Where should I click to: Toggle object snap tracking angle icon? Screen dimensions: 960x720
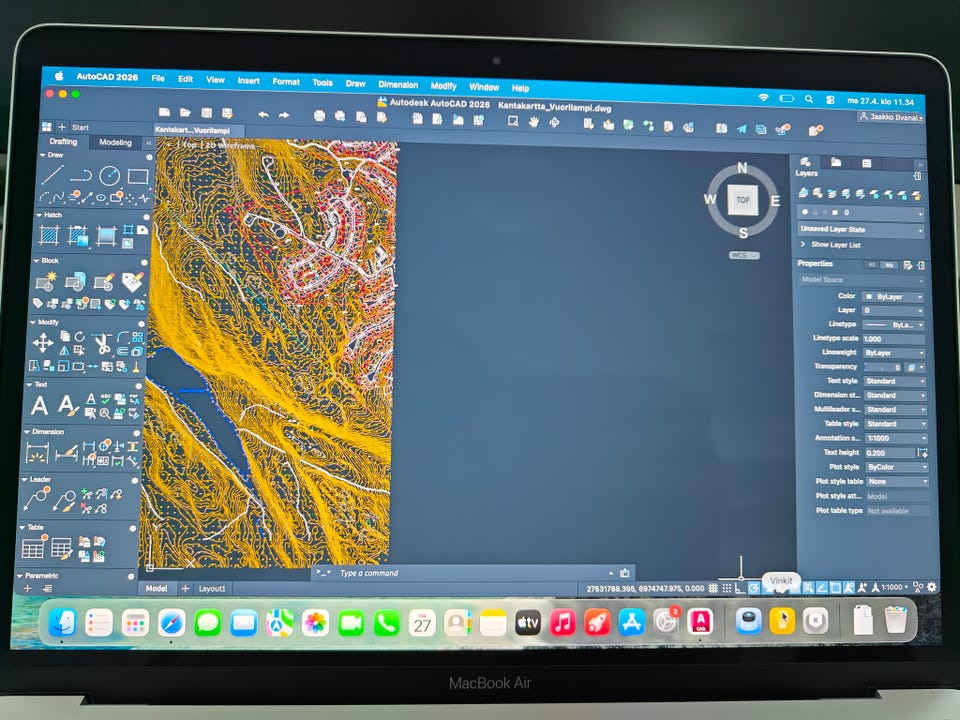[x=822, y=588]
